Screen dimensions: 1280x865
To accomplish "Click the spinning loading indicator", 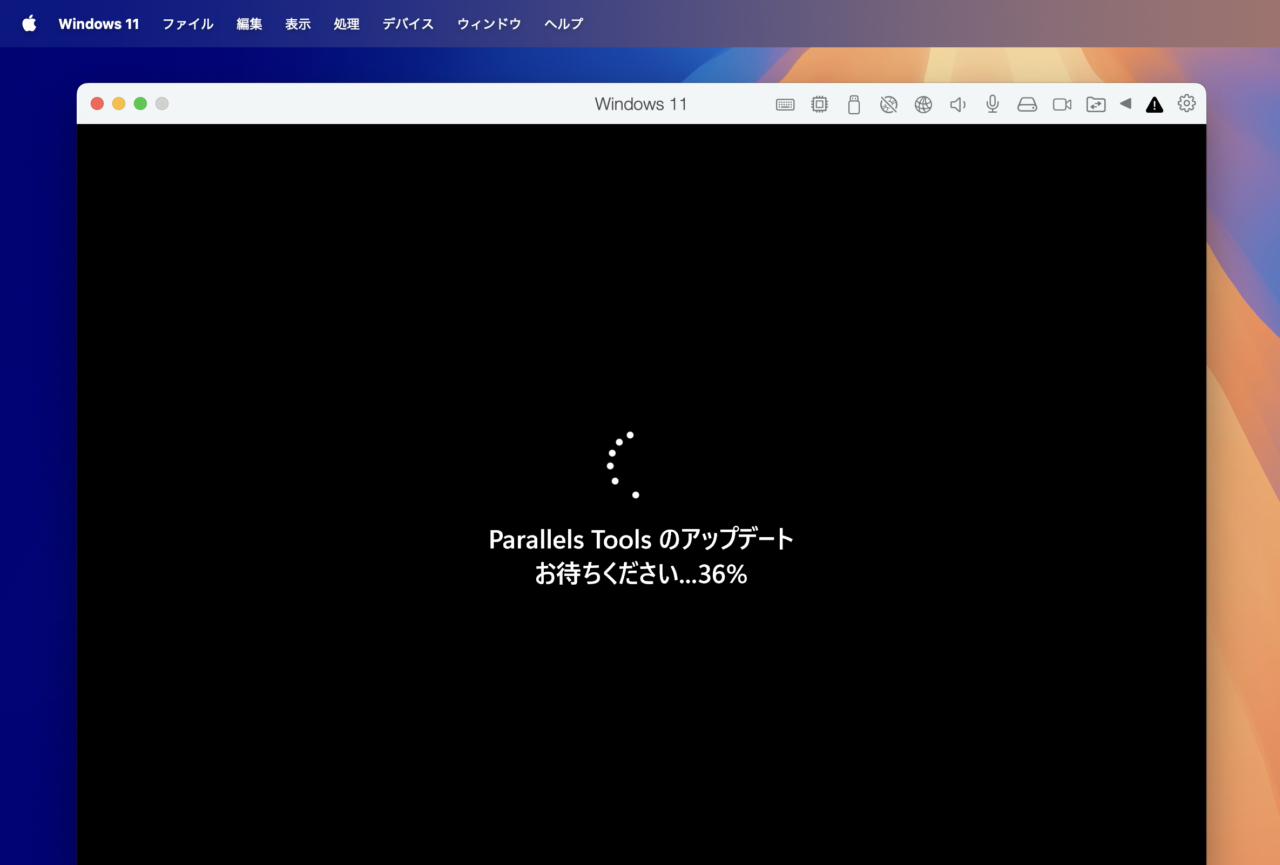I will (622, 465).
